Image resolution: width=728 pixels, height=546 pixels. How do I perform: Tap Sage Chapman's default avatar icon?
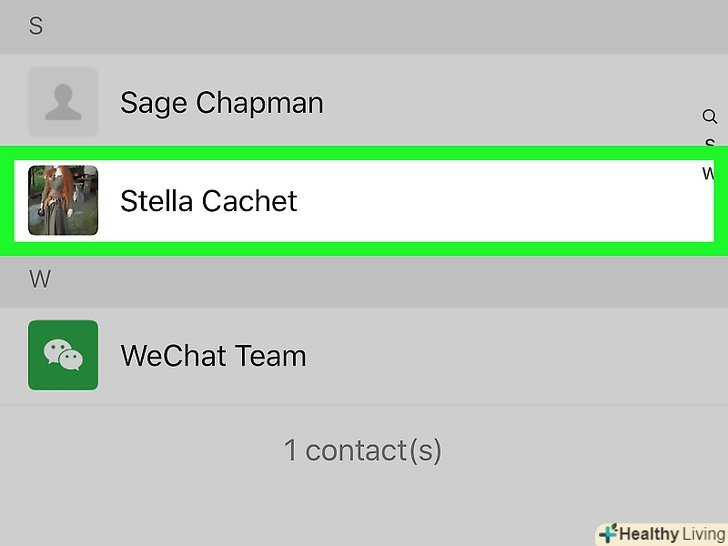(63, 102)
